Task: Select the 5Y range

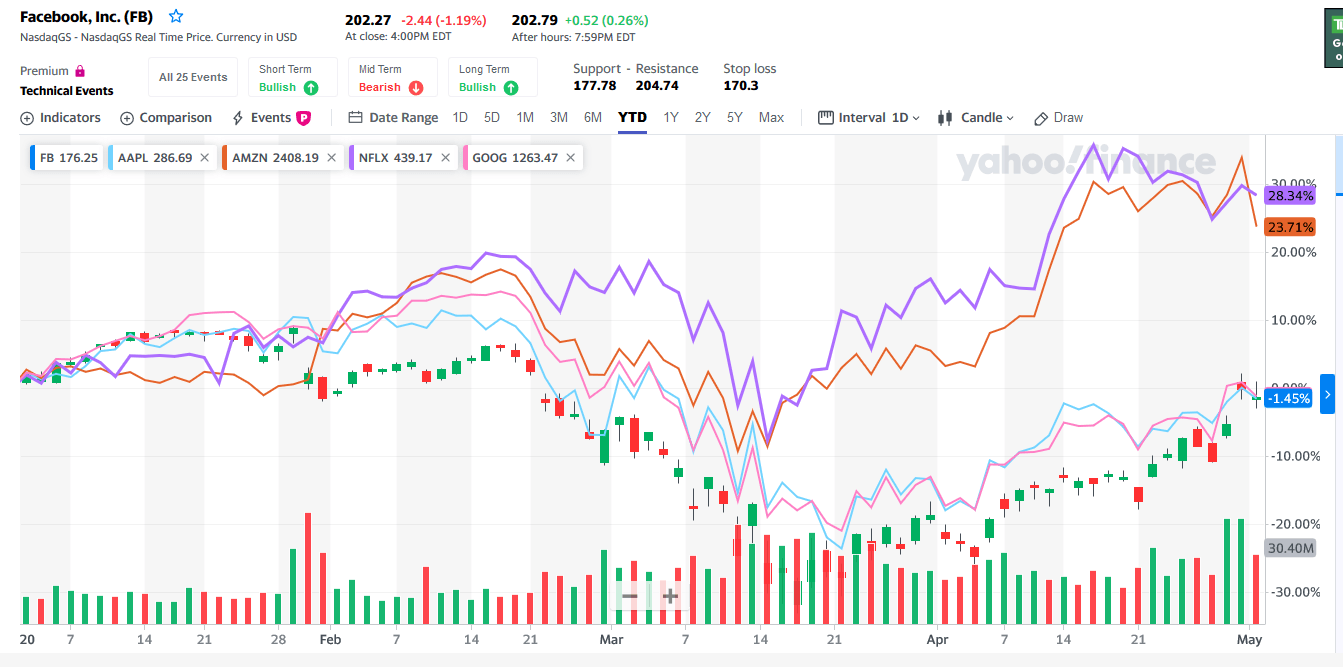Action: coord(735,118)
